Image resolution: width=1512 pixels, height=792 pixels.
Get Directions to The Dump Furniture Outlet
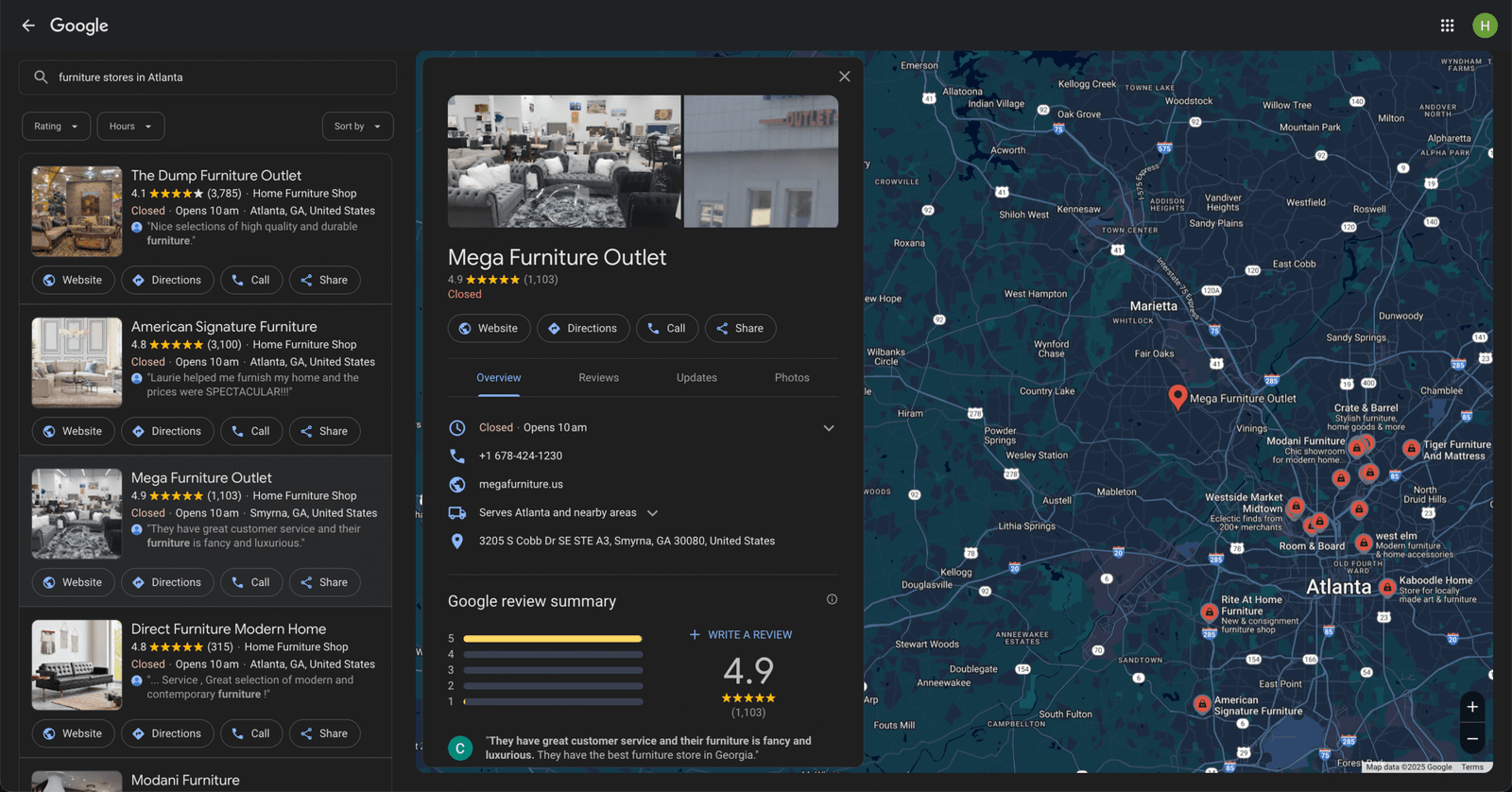tap(167, 280)
